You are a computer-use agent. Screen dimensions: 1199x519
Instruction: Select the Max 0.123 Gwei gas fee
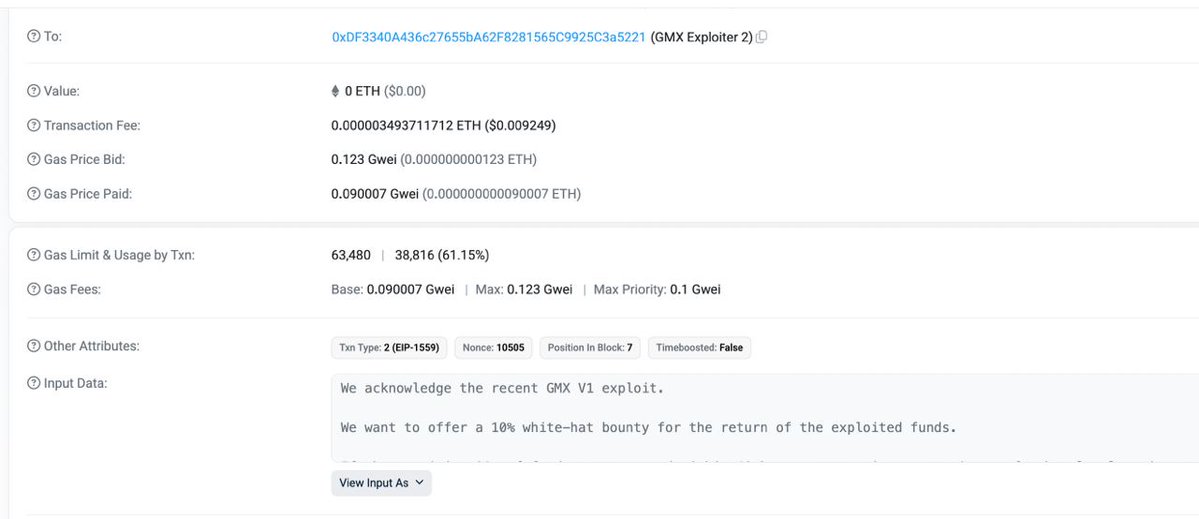524,290
